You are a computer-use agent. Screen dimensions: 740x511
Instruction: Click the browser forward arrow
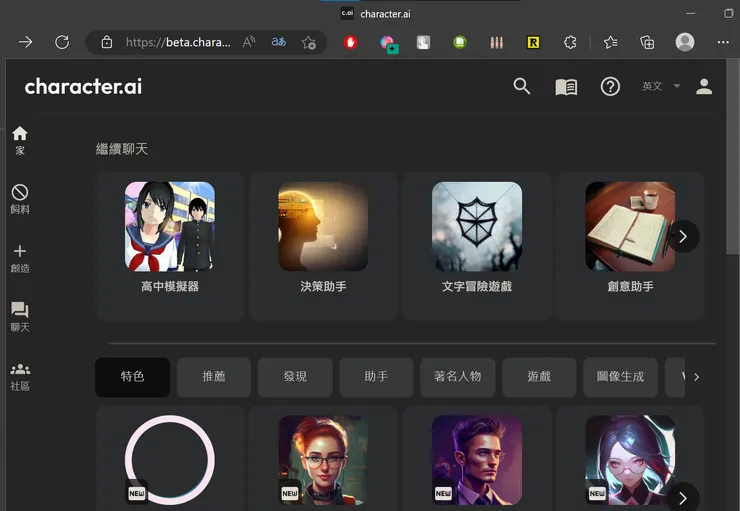[x=25, y=42]
